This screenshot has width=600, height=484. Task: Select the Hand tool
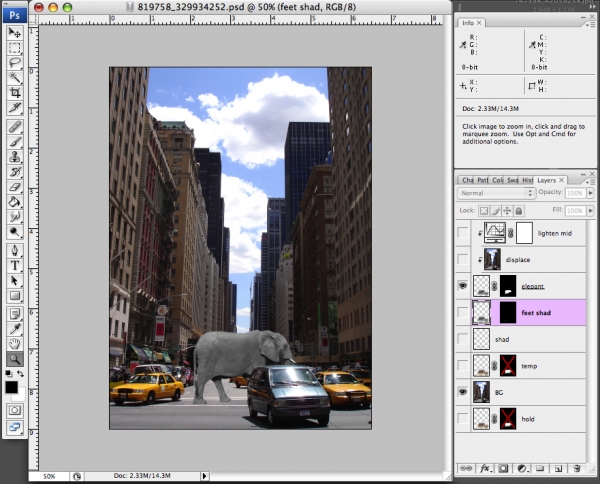pyautogui.click(x=15, y=344)
